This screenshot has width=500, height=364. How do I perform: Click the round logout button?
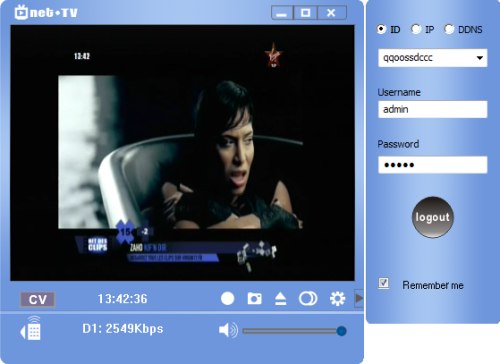point(433,217)
